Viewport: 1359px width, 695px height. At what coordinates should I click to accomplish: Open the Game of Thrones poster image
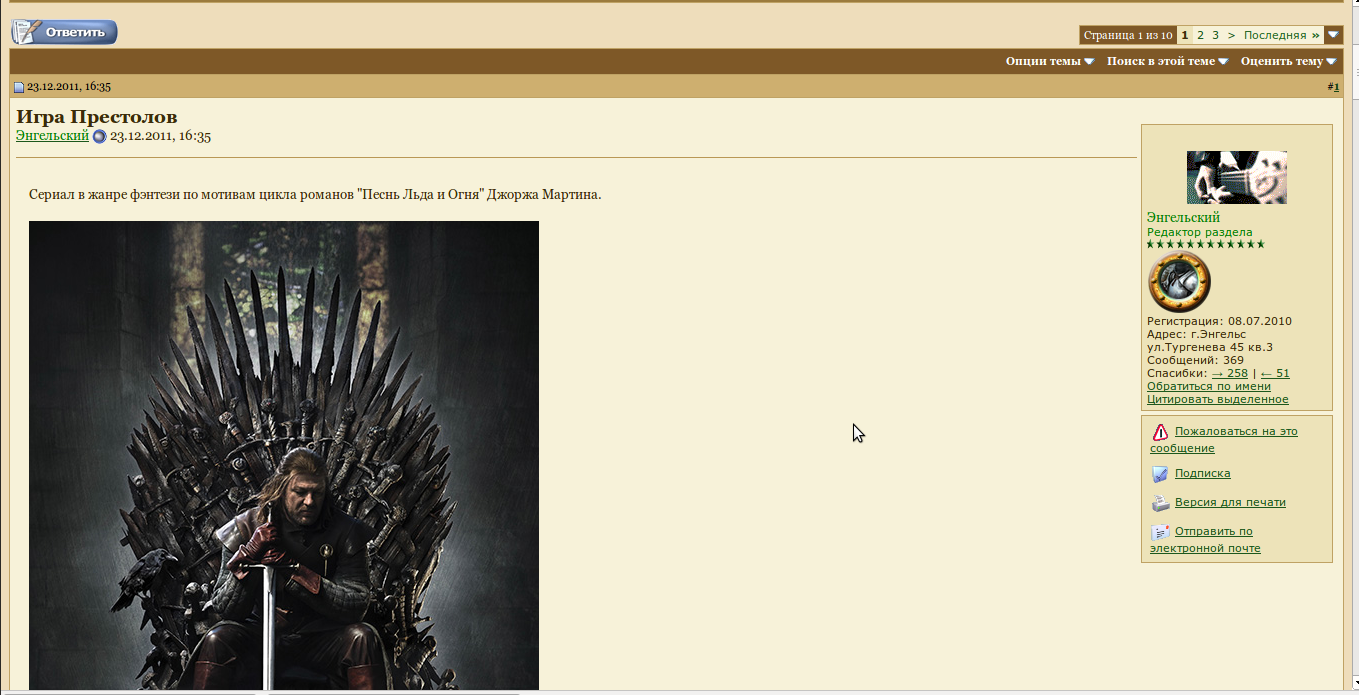coord(284,455)
